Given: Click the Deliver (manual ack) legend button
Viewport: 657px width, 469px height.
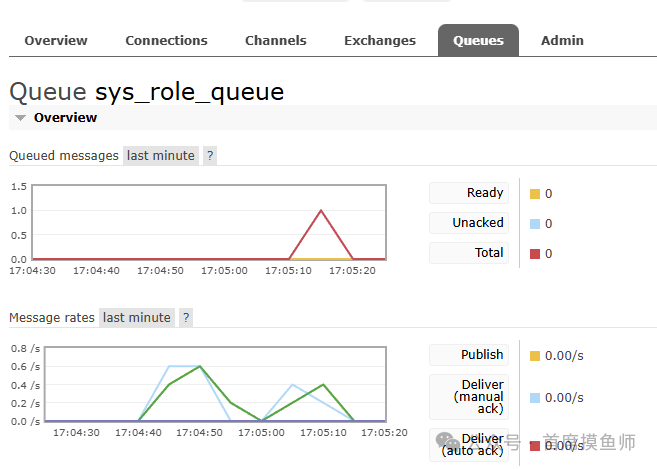Looking at the screenshot, I should click(469, 397).
